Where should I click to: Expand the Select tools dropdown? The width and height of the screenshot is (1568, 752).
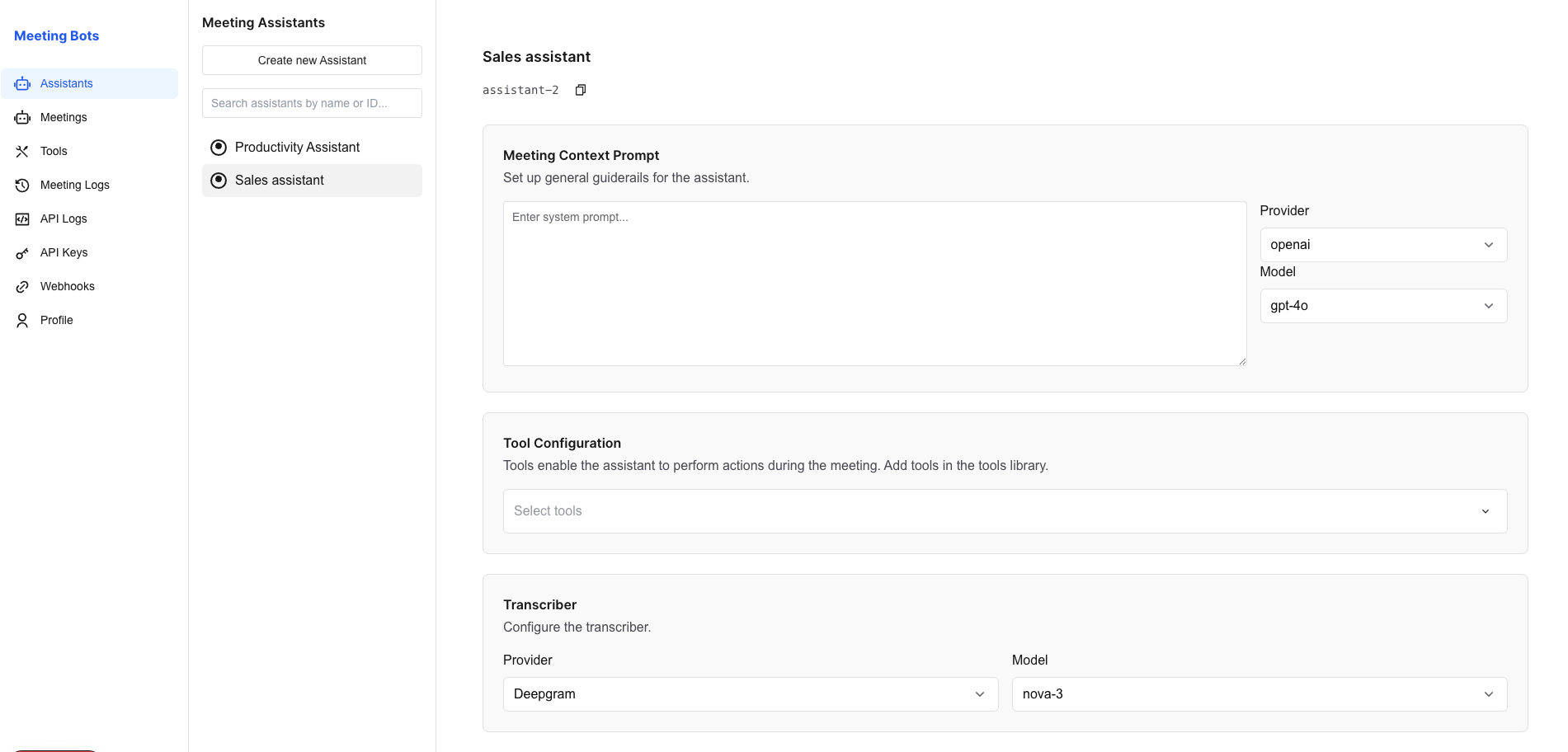coord(1005,511)
